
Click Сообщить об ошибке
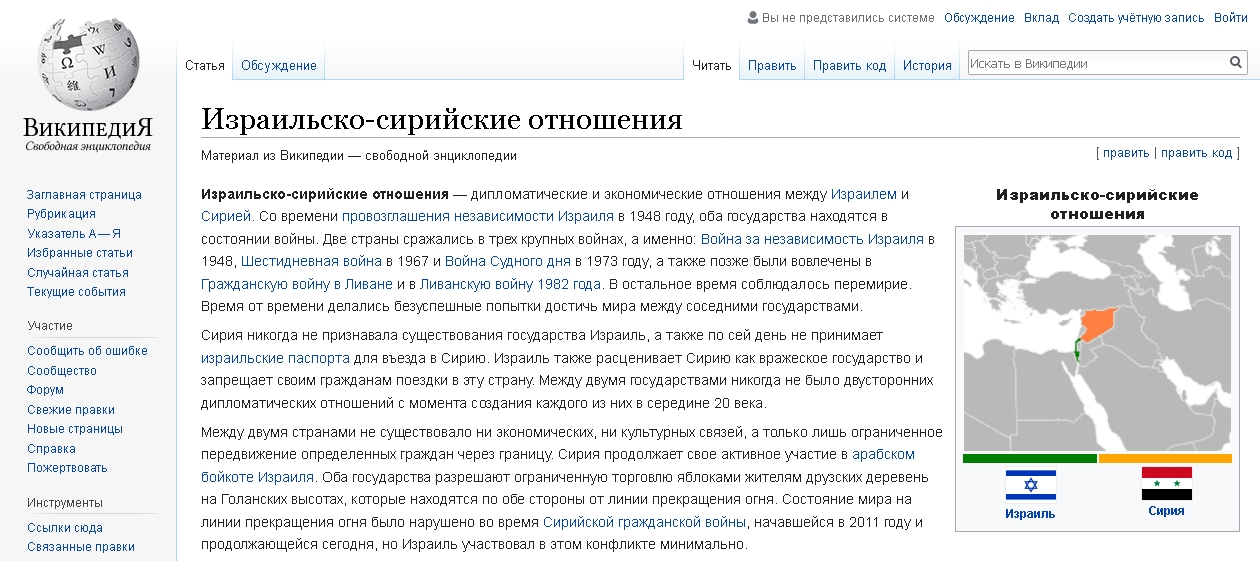click(x=87, y=351)
